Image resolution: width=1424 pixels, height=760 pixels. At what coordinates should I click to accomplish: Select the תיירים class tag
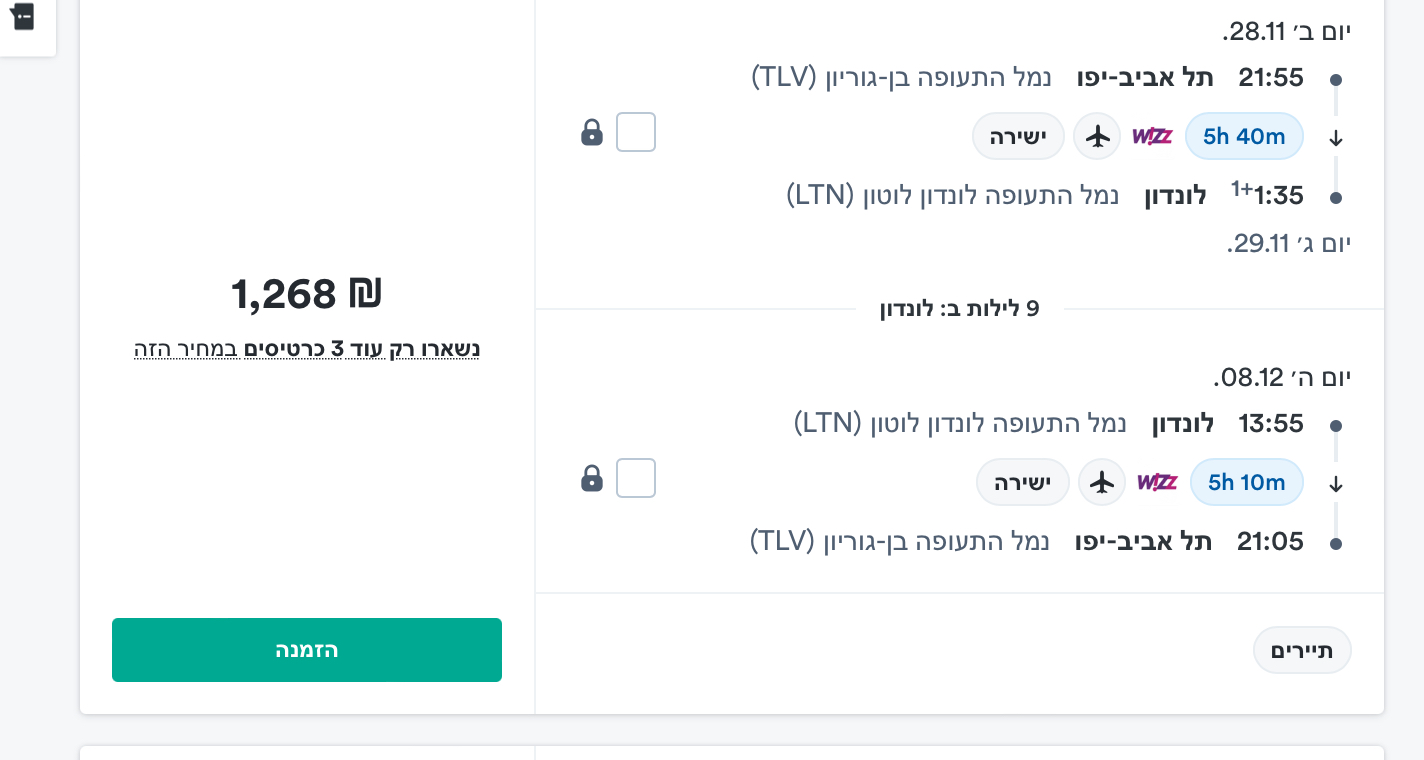(1302, 650)
